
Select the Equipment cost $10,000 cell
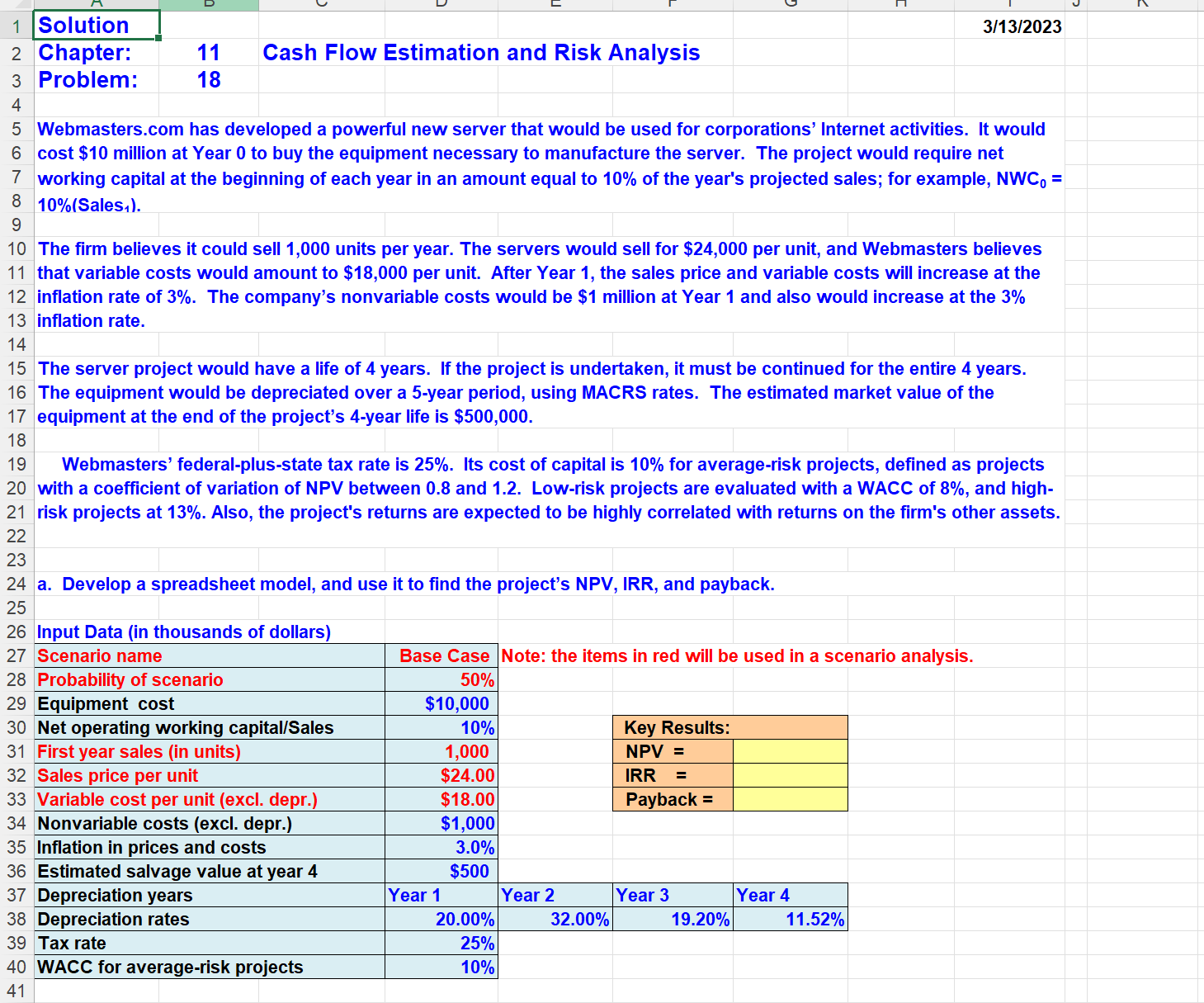point(441,703)
